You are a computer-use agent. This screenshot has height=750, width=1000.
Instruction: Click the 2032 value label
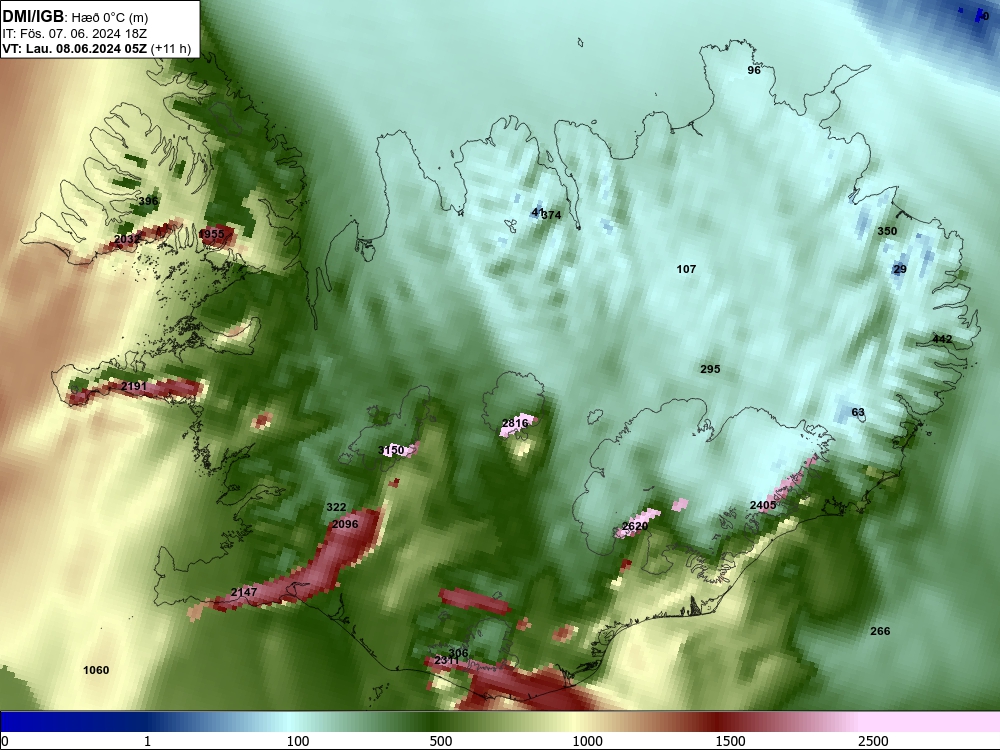tap(127, 239)
